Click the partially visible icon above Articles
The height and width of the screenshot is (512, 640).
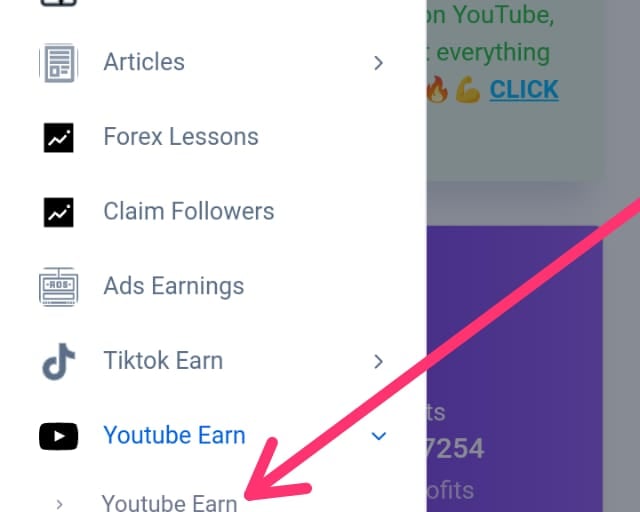click(x=59, y=3)
